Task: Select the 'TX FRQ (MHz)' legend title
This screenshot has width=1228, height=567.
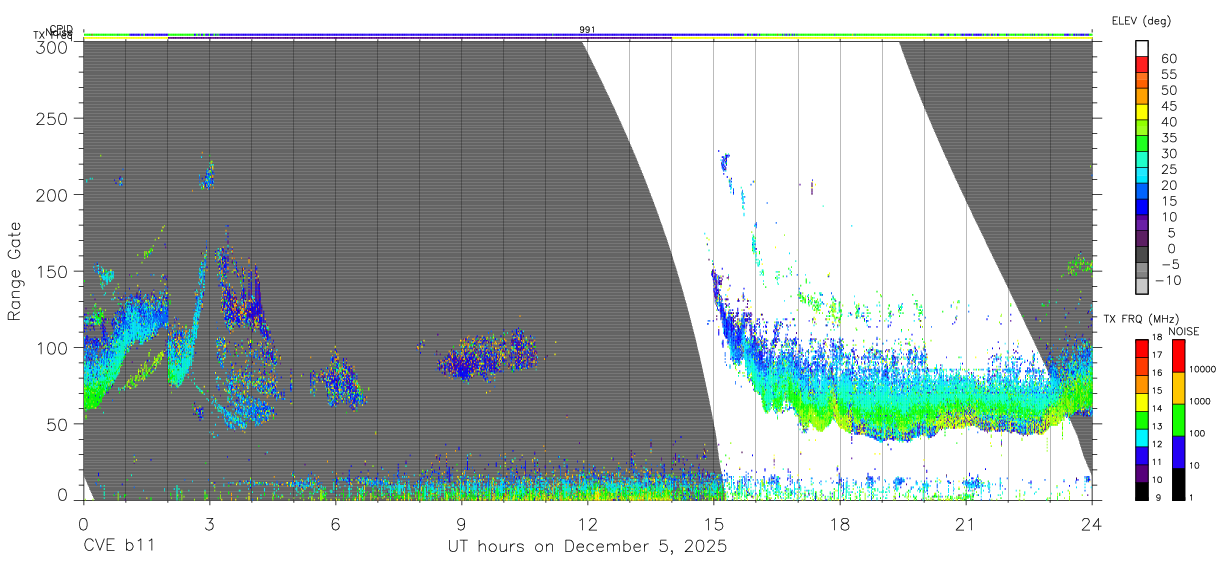Action: click(1141, 318)
